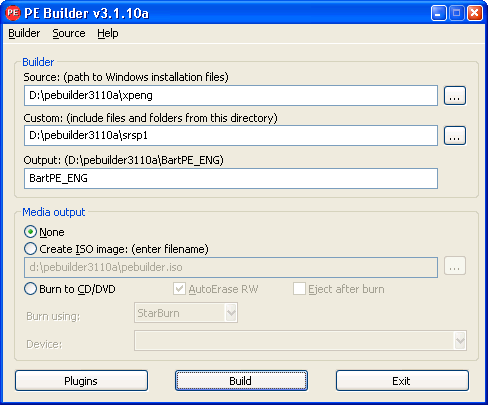Click the Exit button
The height and width of the screenshot is (405, 488).
coord(402,381)
